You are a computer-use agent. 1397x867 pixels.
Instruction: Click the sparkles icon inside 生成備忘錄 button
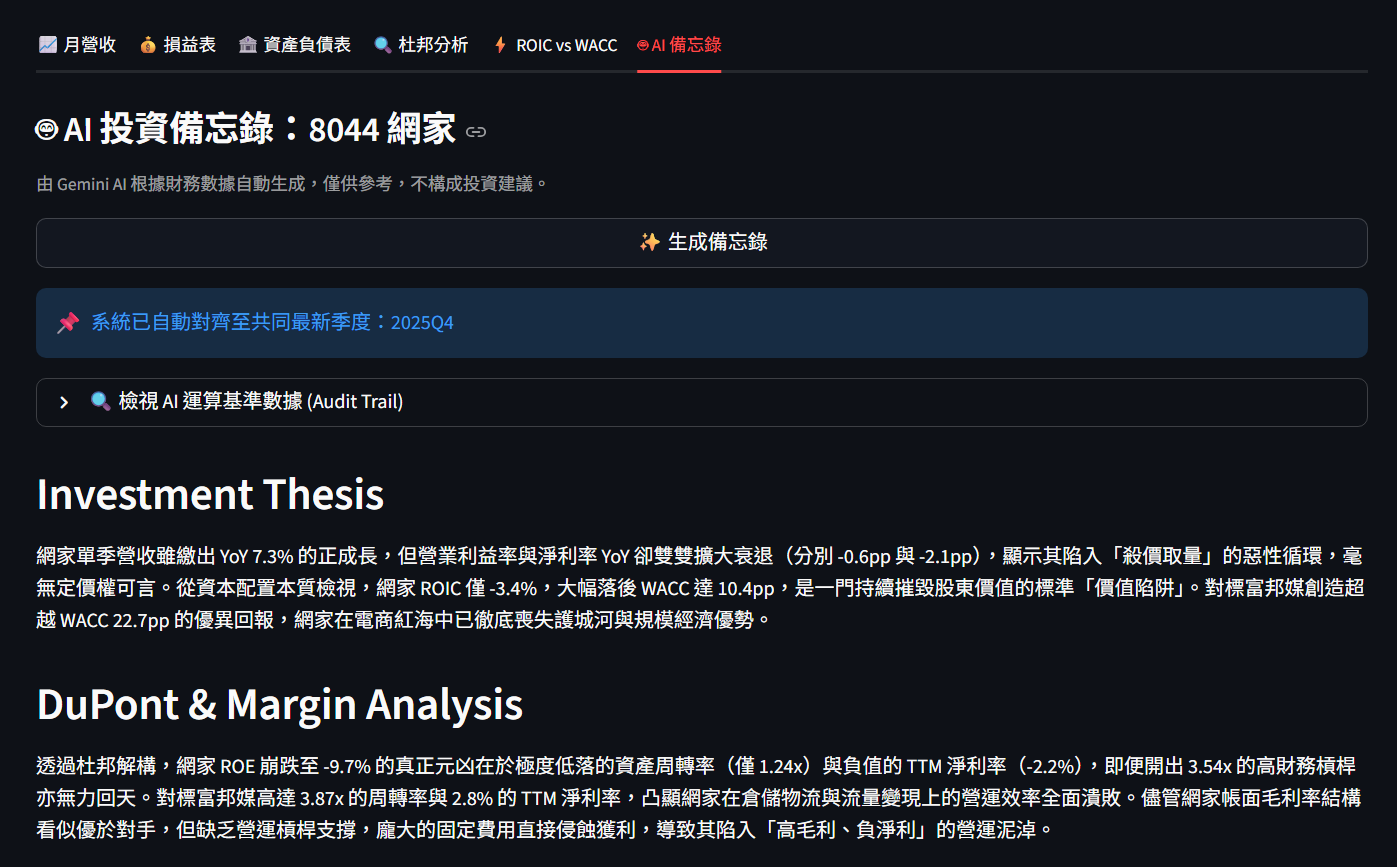pos(649,242)
